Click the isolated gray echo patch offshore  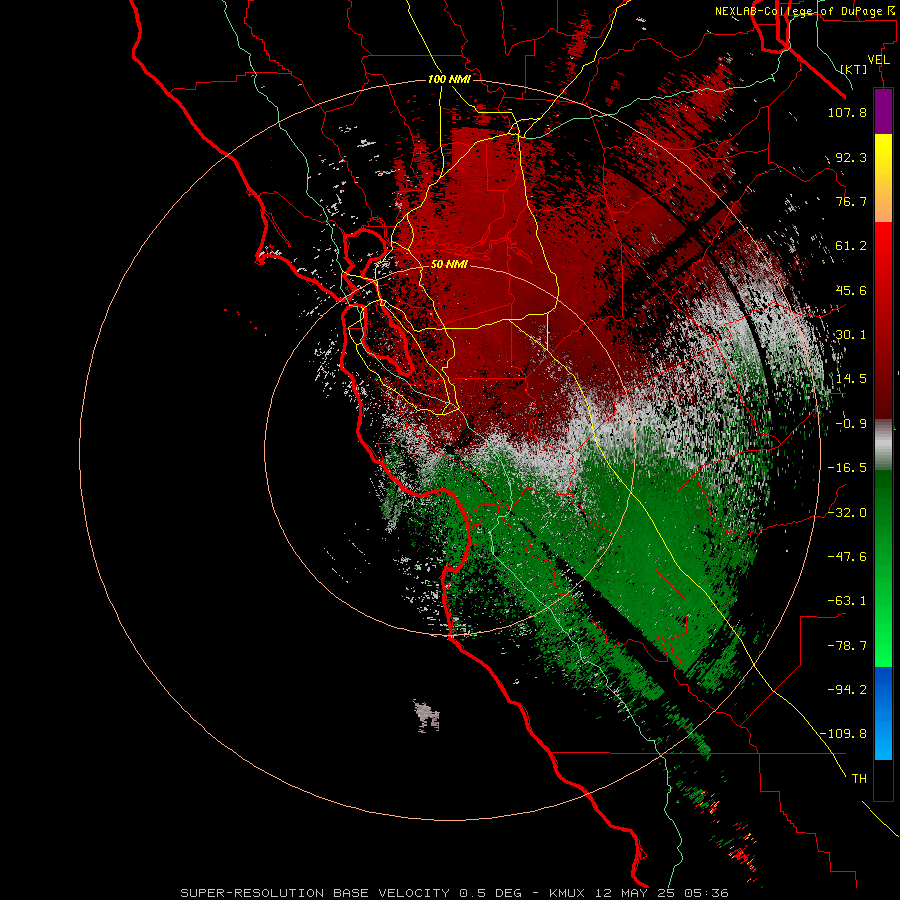(427, 716)
